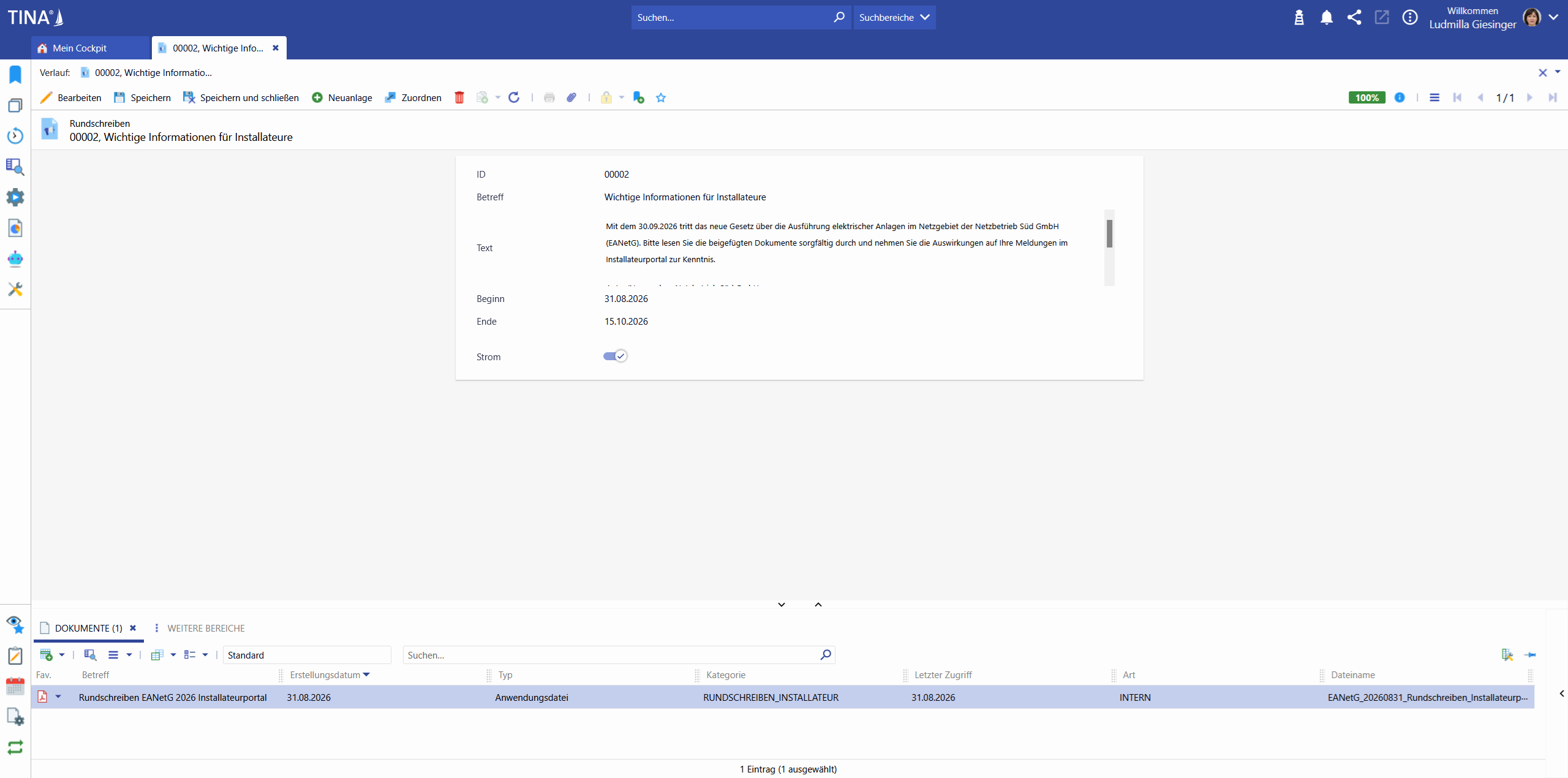Viewport: 1568px width, 778px height.
Task: Select the 00002, Wichtige Info... tab
Action: coord(218,48)
